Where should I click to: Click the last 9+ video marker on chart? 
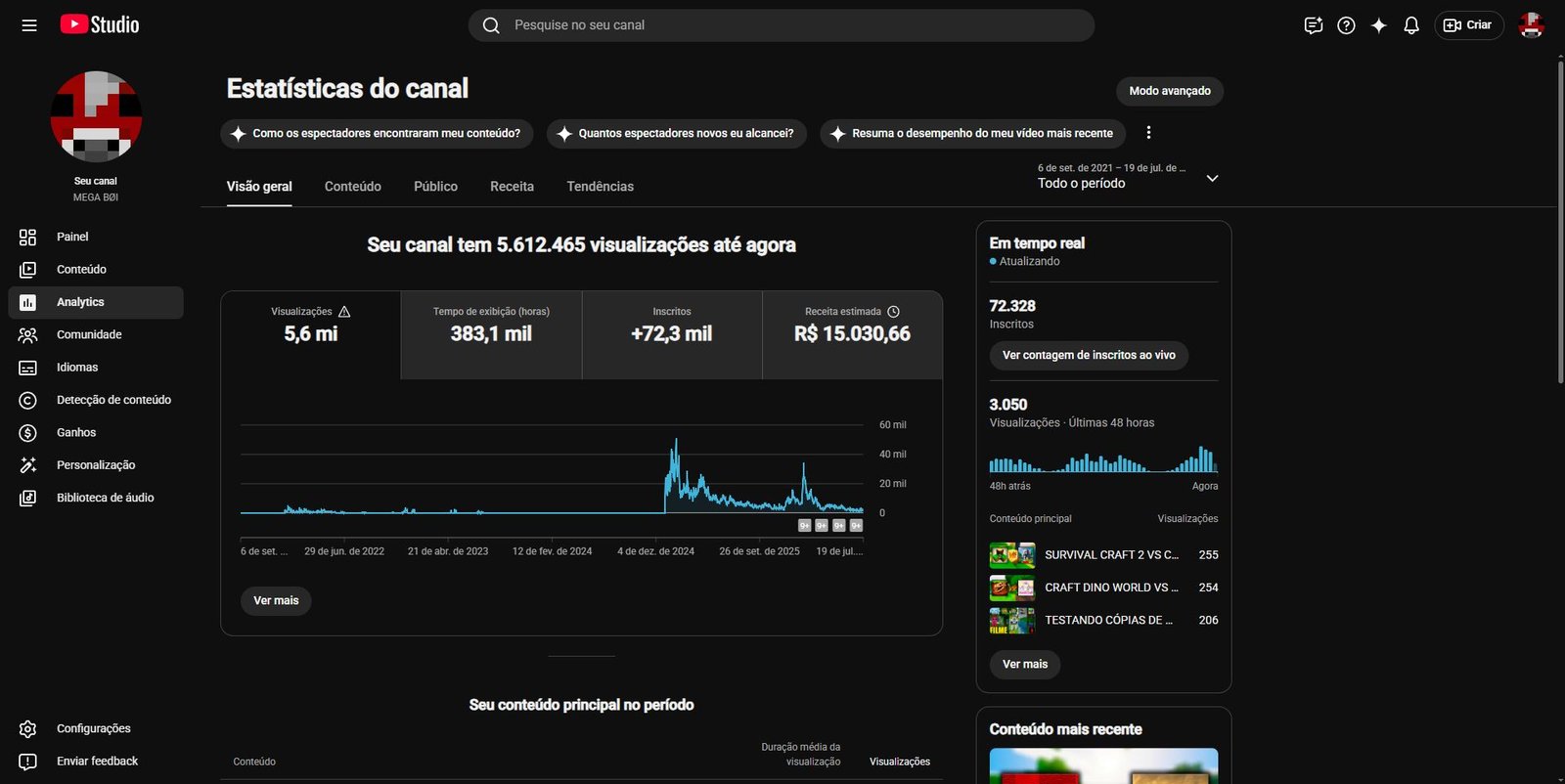856,526
